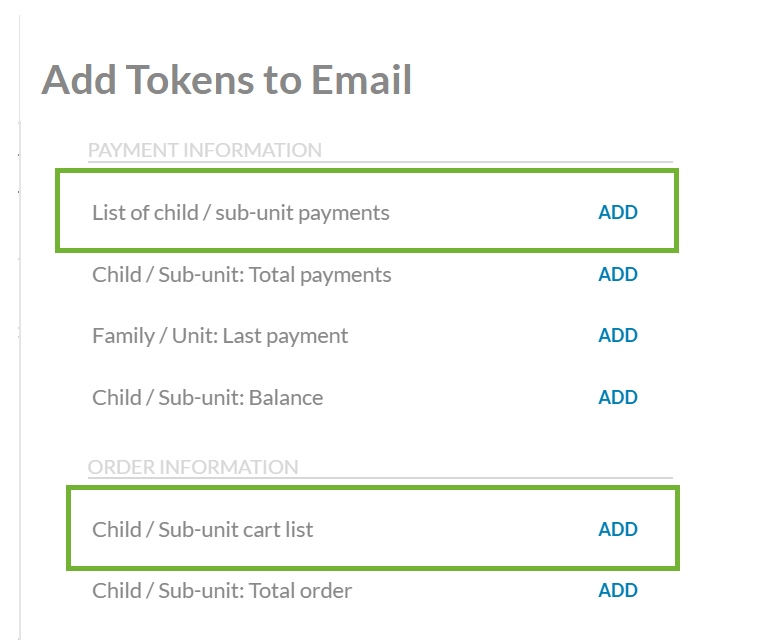The width and height of the screenshot is (776, 640).
Task: Click the left vertical panel edge
Action: tap(20, 400)
